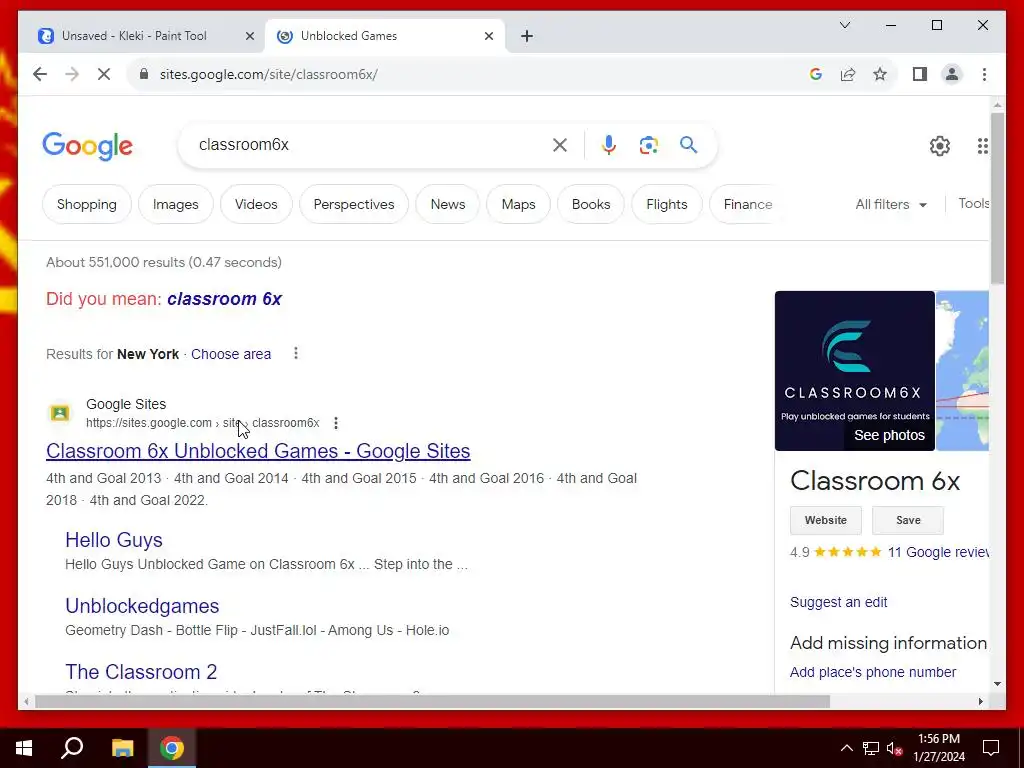
Task: Expand the tab search chevron
Action: 844,25
